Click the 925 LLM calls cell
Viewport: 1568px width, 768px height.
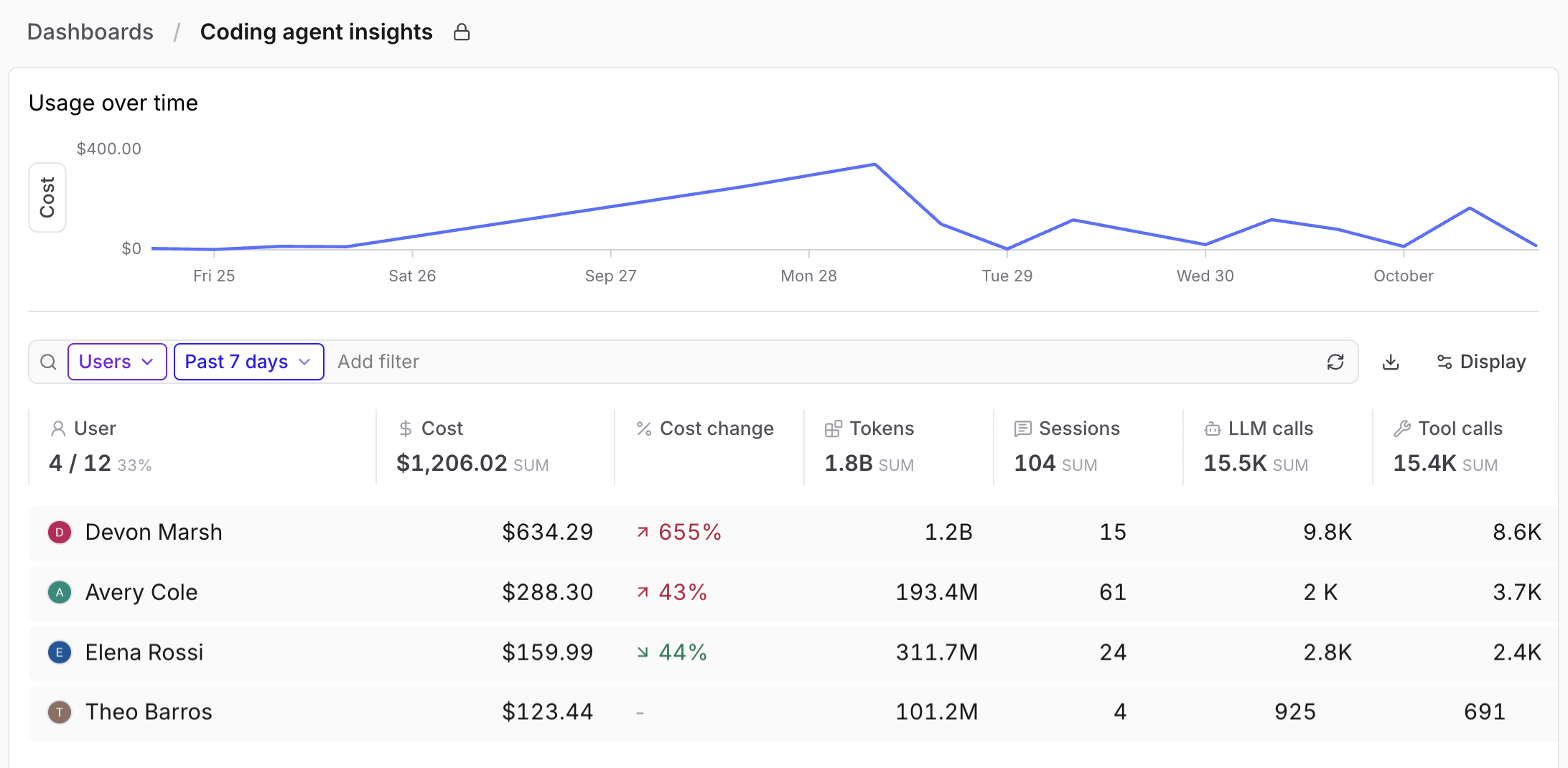tap(1295, 712)
